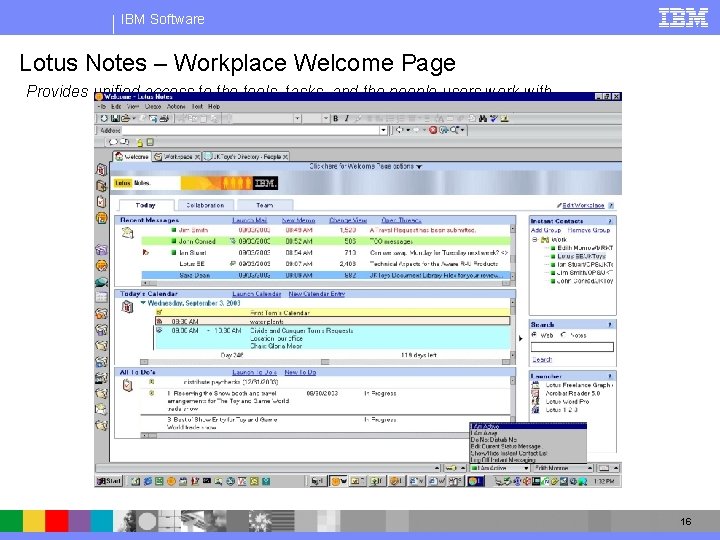Click Instant Contacts help question icon

click(x=610, y=221)
